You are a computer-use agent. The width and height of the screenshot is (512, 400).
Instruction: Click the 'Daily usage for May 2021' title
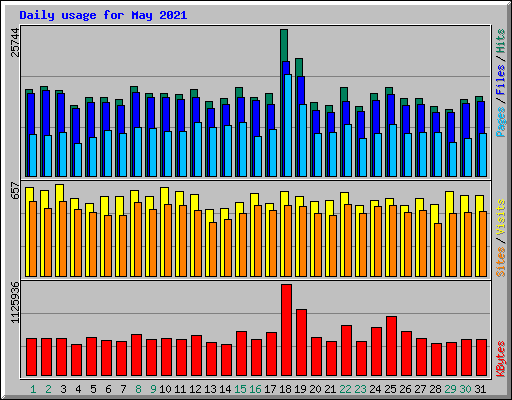point(103,15)
